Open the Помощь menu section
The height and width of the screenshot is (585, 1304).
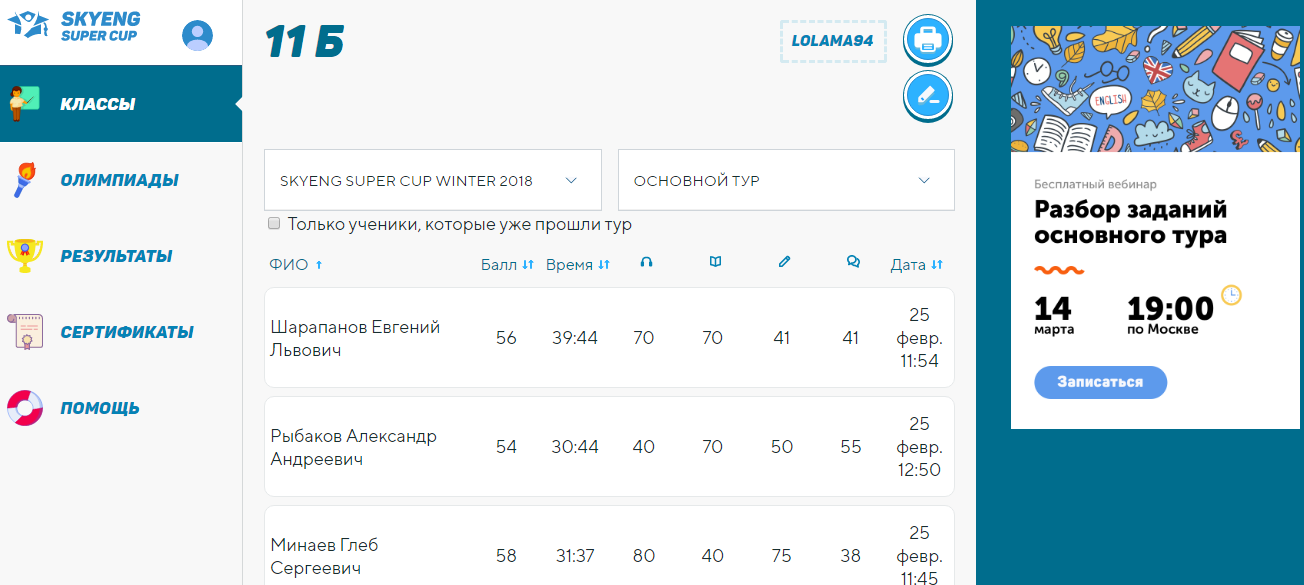121,408
